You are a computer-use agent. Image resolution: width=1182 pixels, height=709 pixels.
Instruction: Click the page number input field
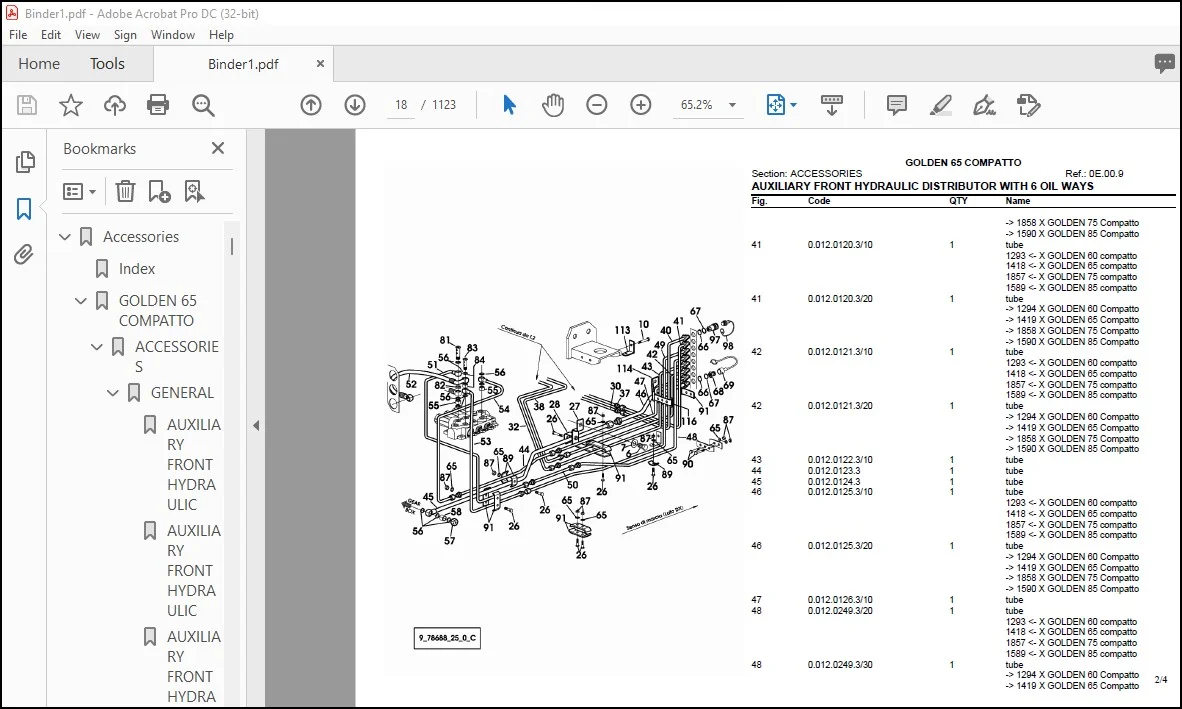[x=401, y=105]
